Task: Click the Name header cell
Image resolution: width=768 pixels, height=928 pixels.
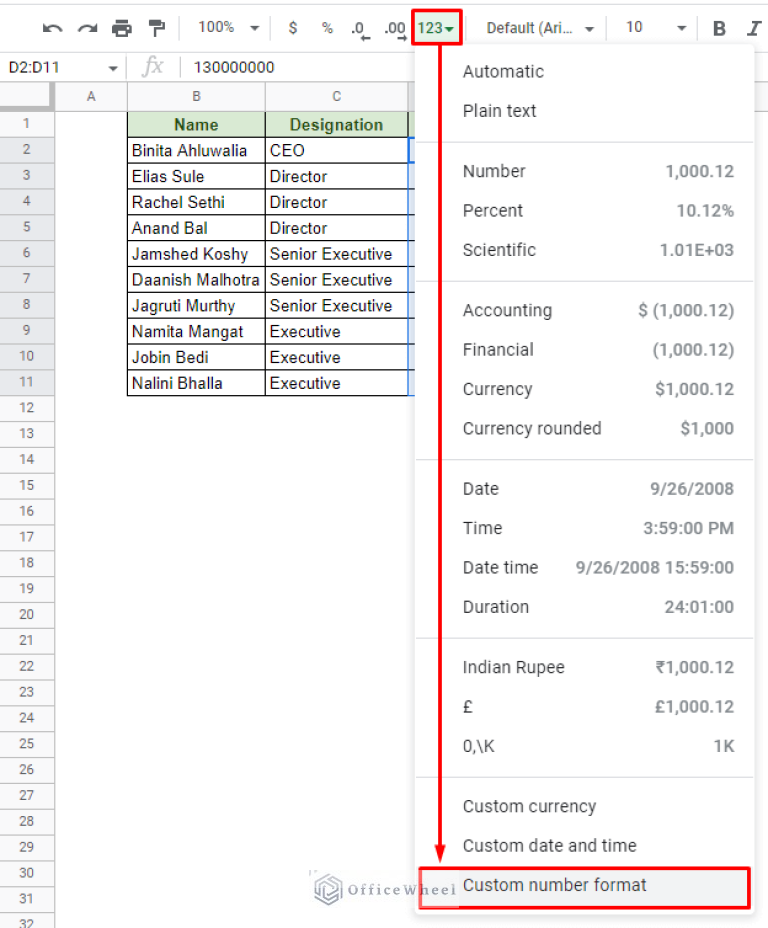Action: tap(196, 124)
